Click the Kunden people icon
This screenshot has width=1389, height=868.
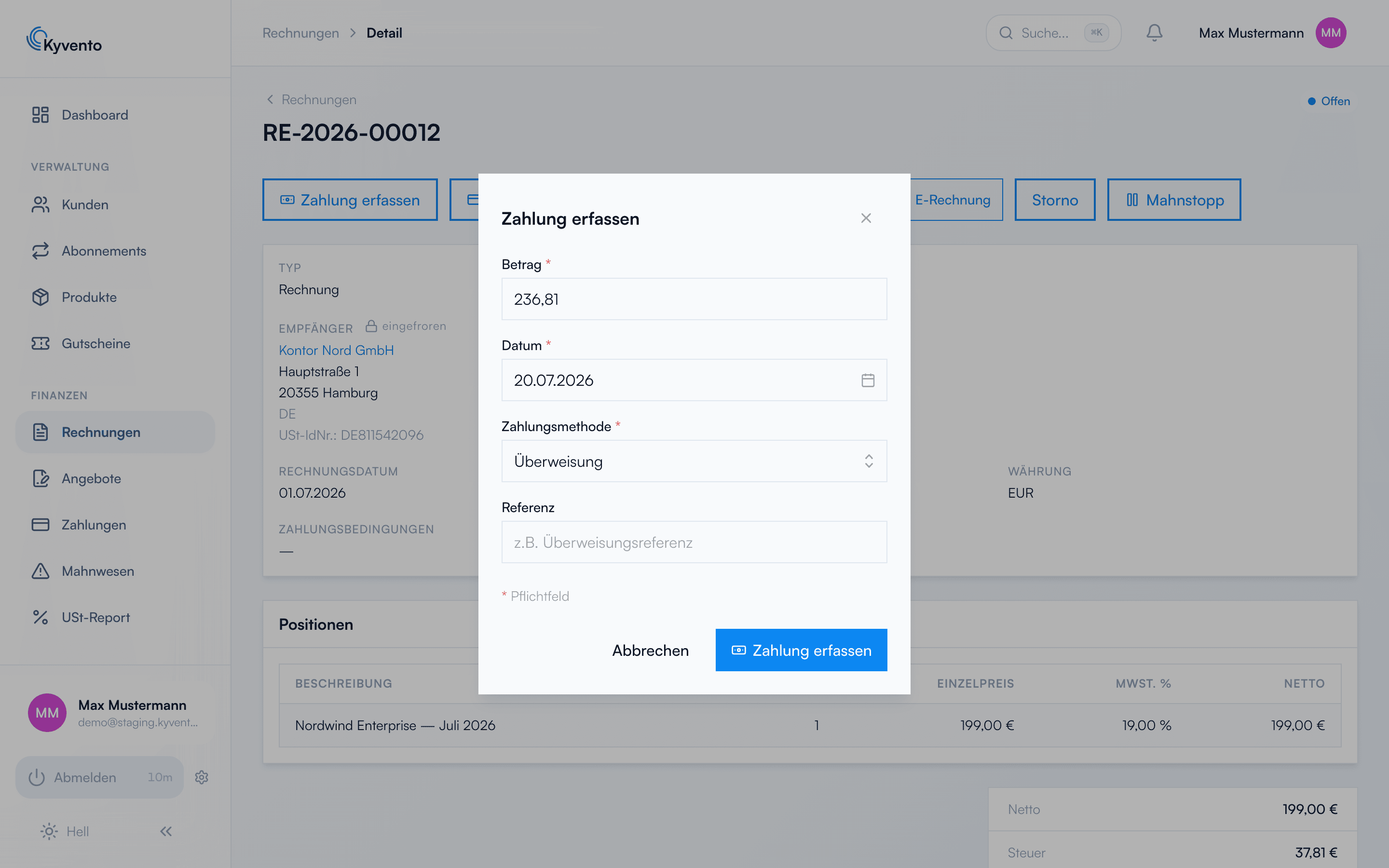pos(40,204)
